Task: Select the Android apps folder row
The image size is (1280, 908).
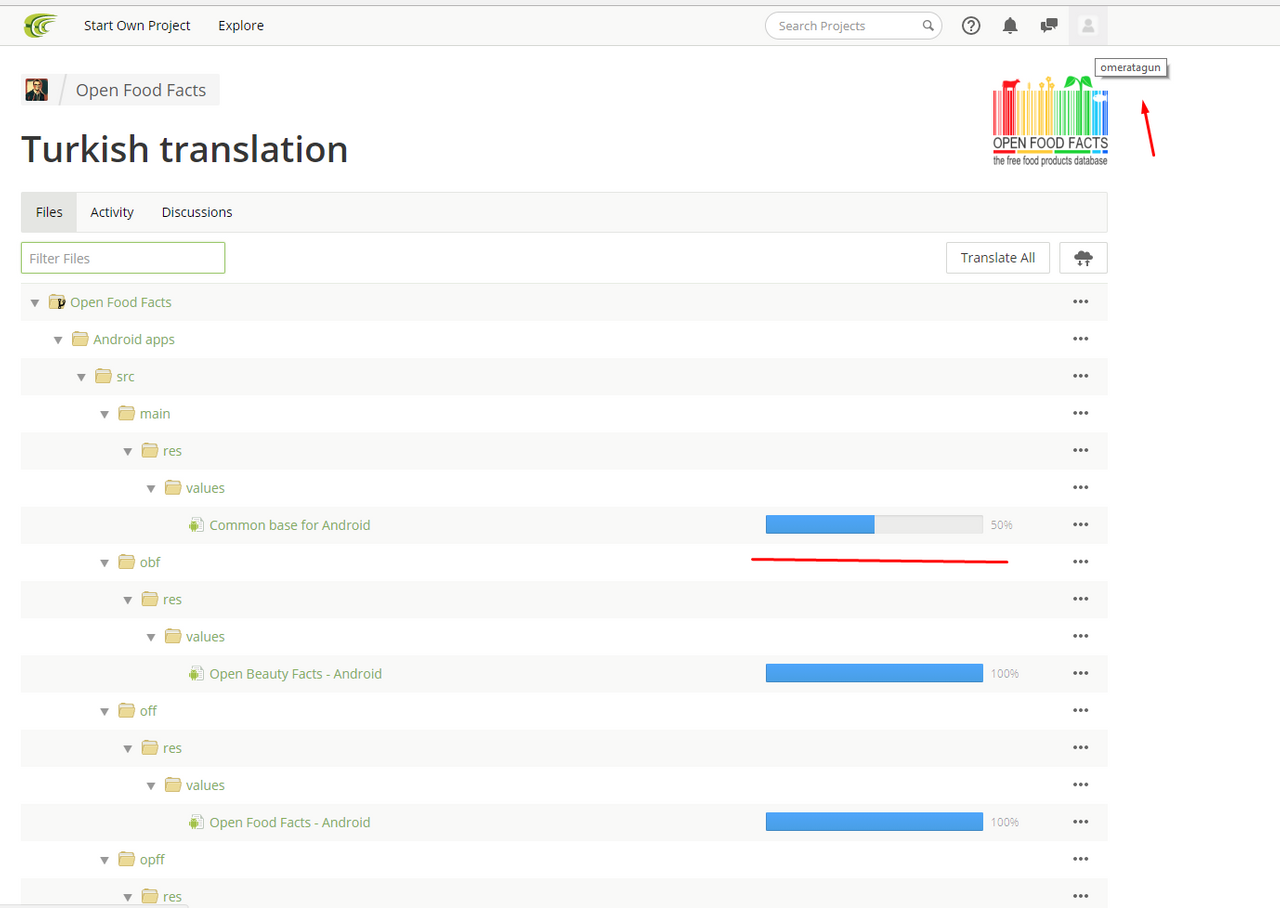Action: click(564, 339)
